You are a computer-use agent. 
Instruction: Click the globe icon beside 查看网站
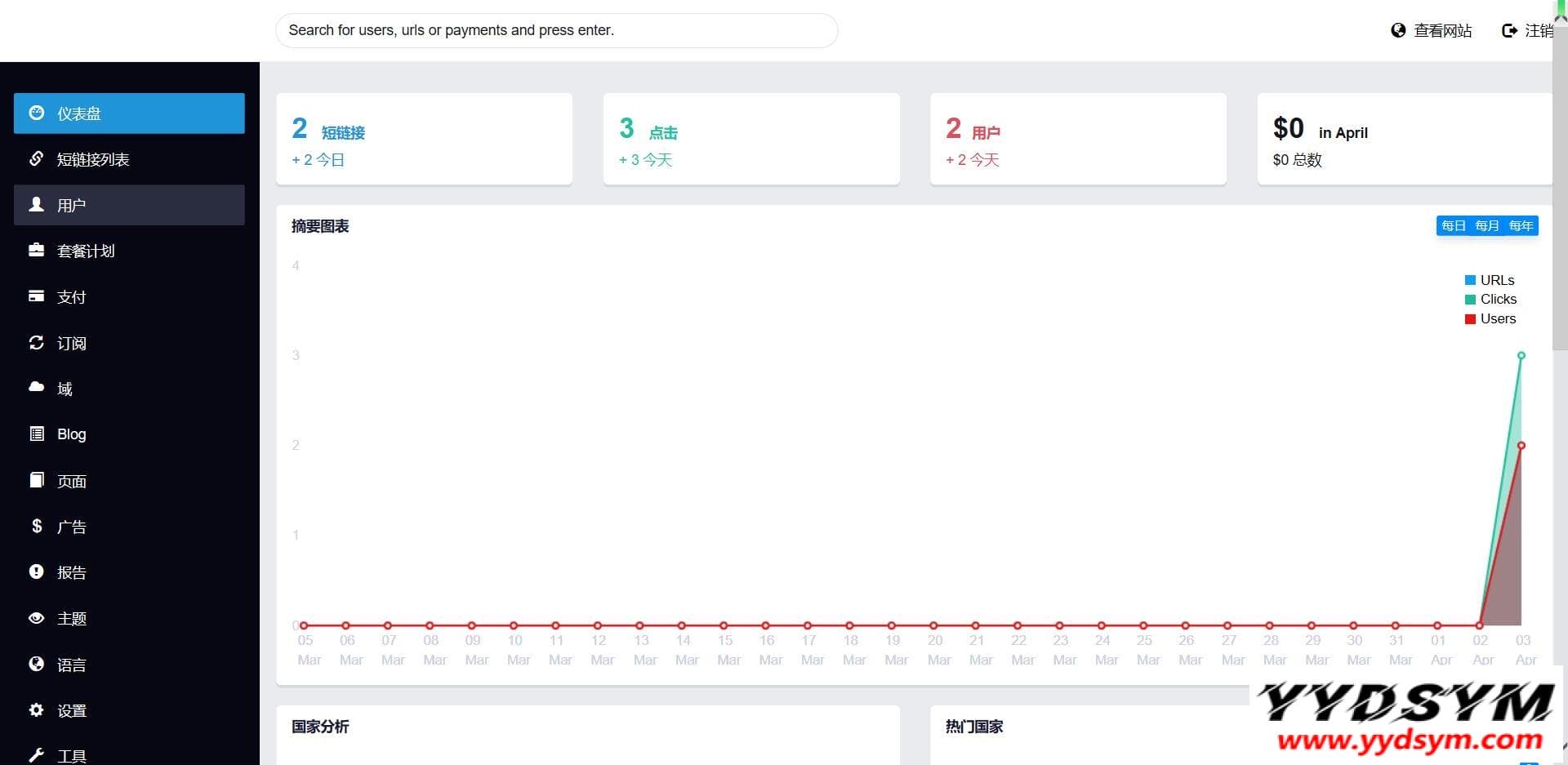pyautogui.click(x=1398, y=30)
